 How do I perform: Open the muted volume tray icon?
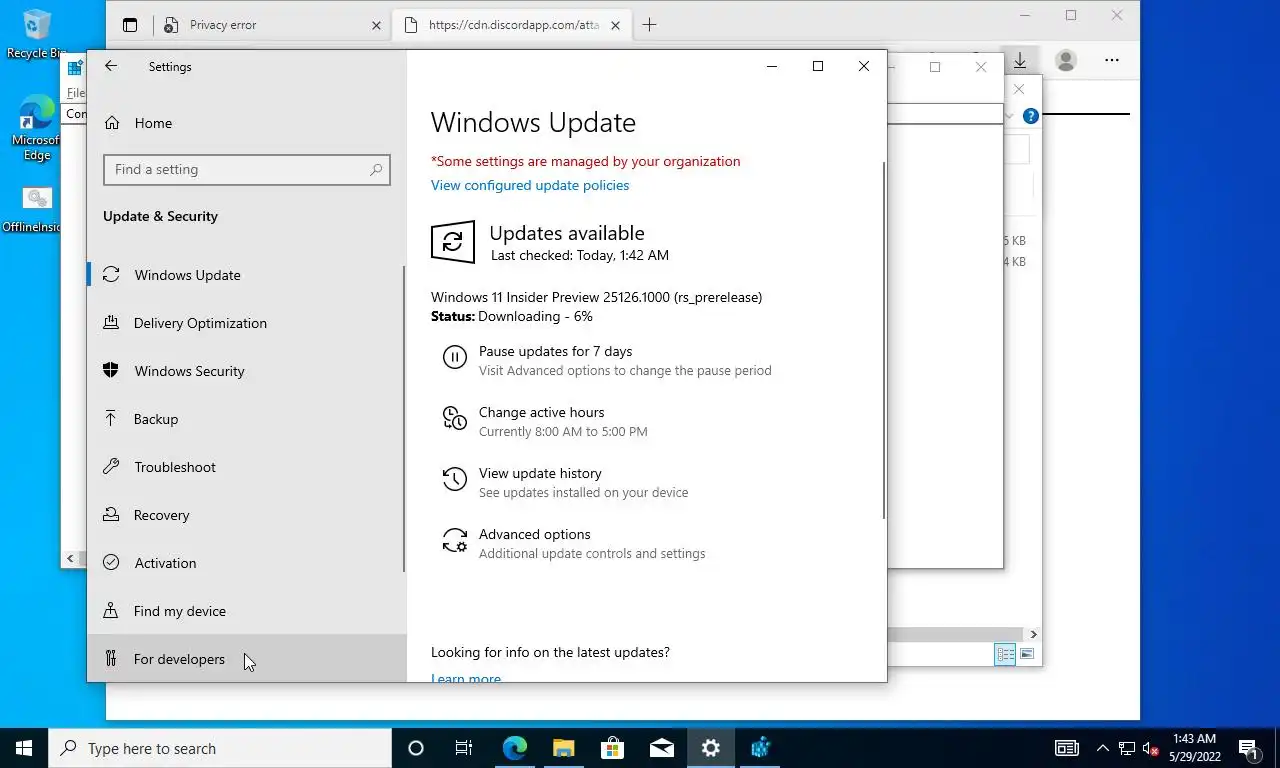[1151, 748]
